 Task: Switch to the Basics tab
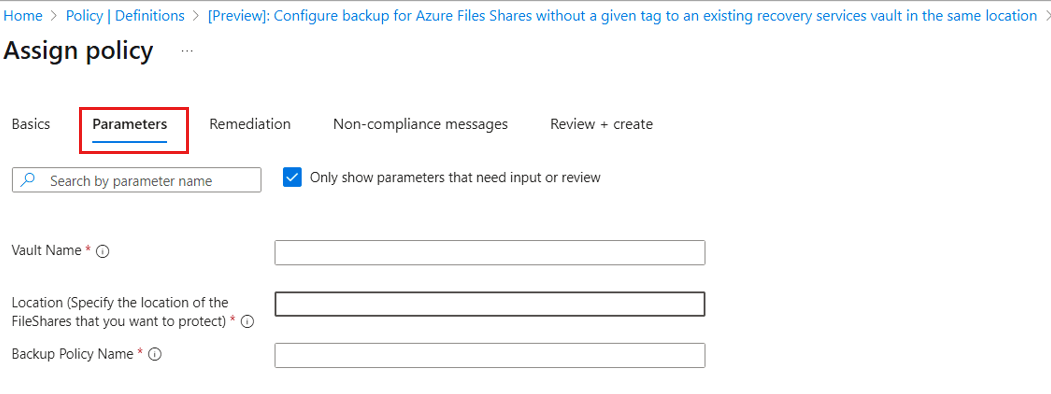point(31,124)
